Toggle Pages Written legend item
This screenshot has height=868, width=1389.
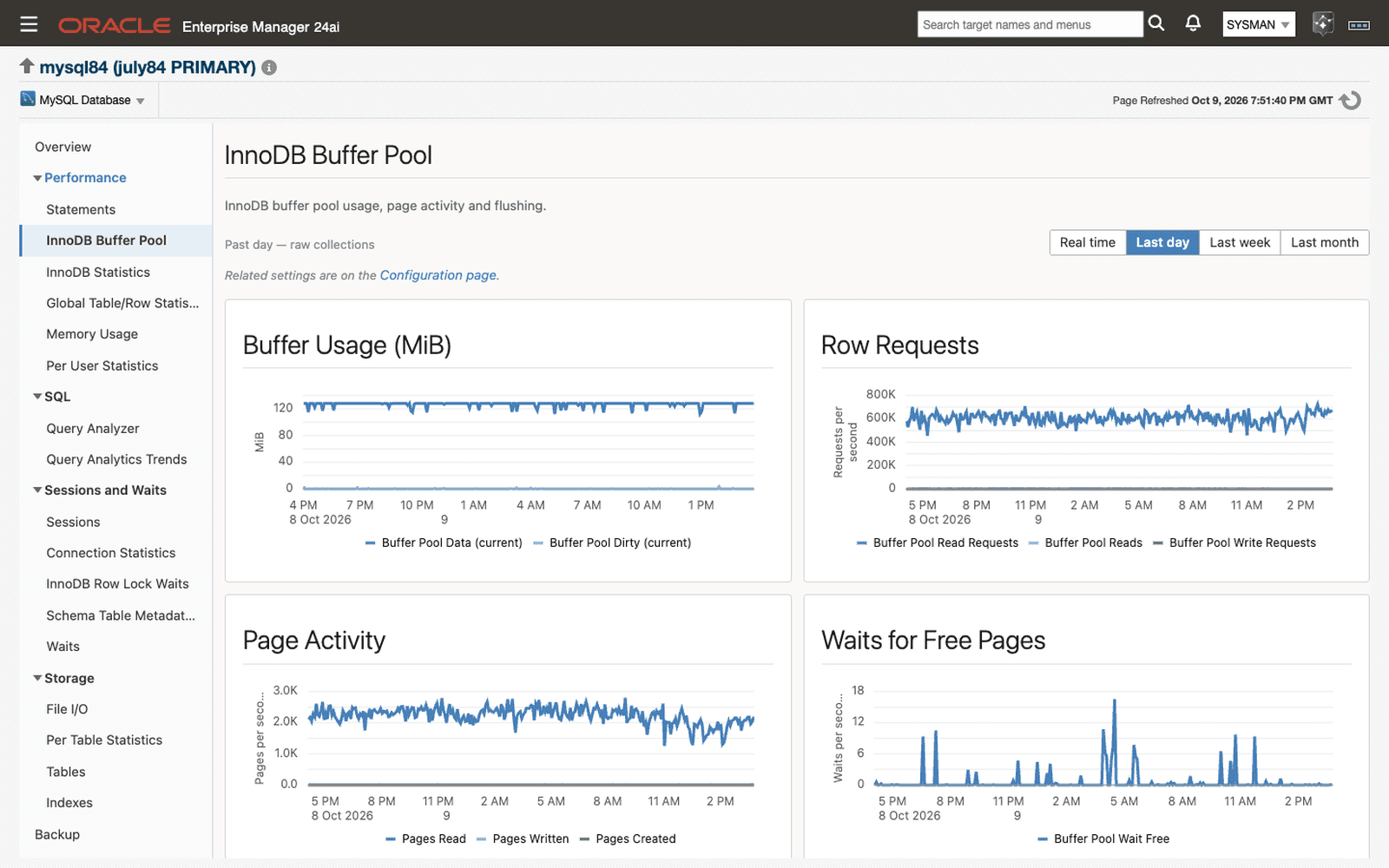[523, 838]
